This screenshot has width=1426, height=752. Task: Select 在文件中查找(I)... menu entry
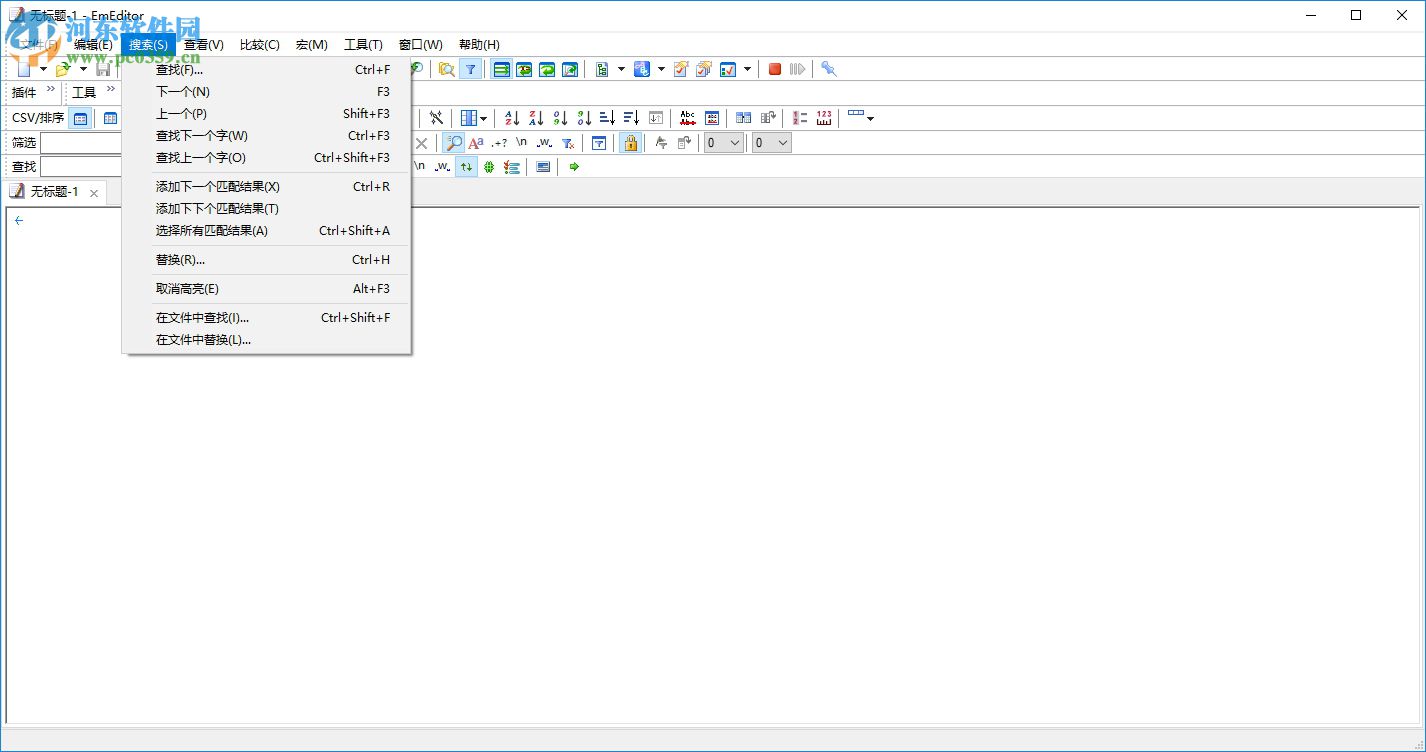coord(266,318)
